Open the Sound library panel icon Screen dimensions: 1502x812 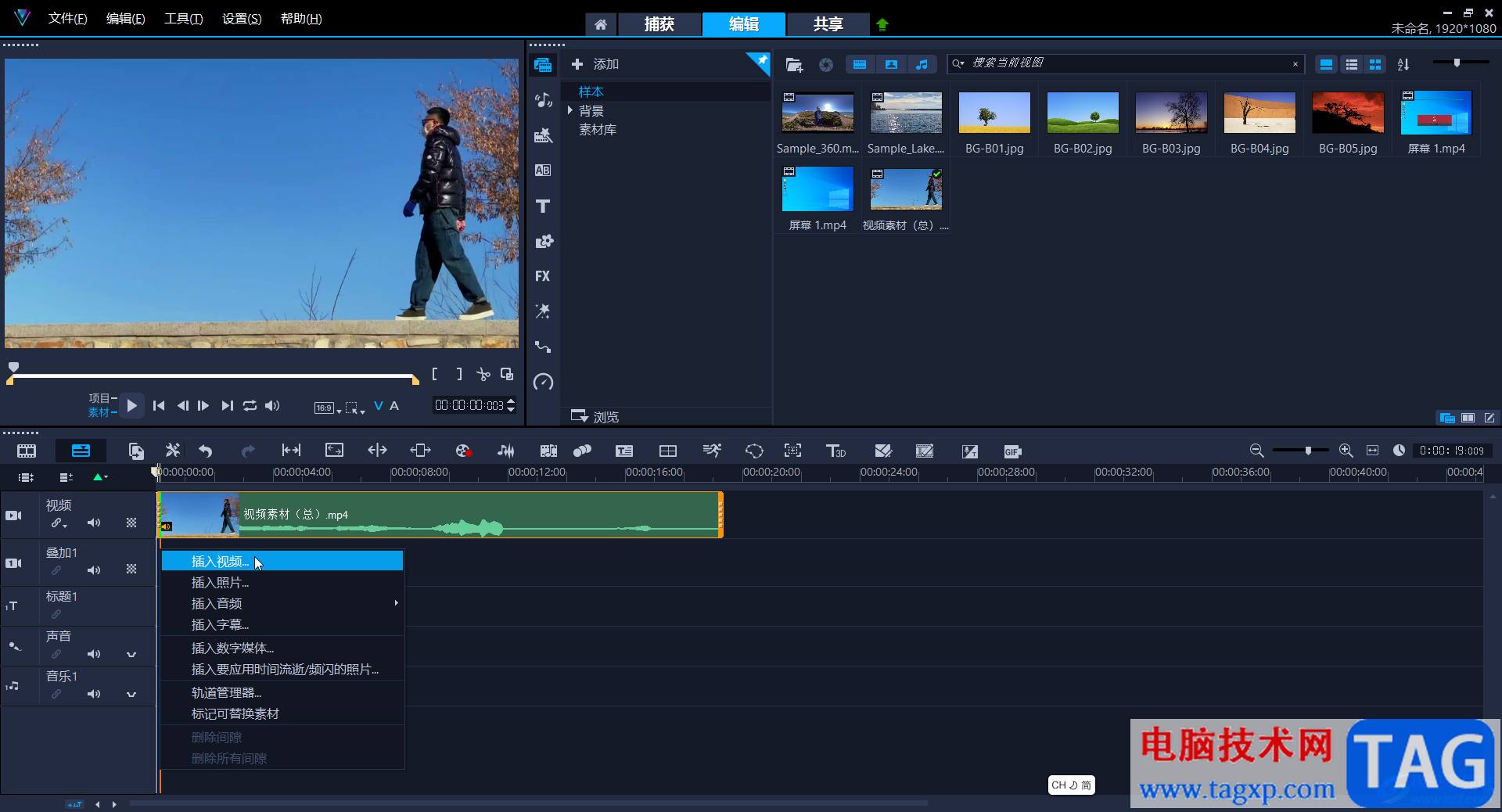543,100
